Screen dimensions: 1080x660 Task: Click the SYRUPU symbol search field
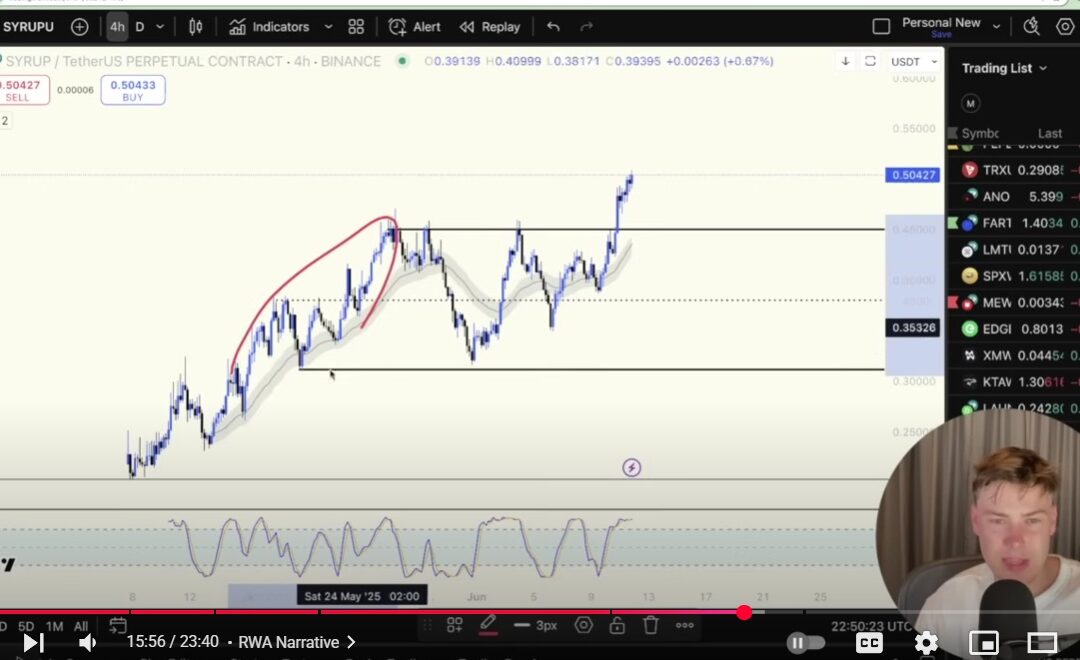pyautogui.click(x=28, y=27)
